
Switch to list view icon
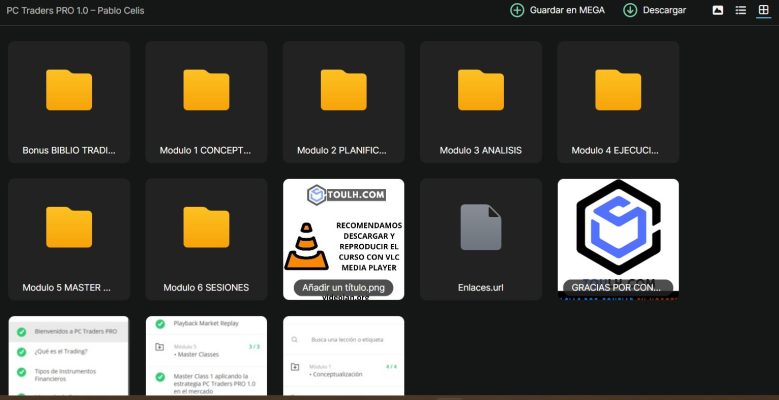click(740, 10)
